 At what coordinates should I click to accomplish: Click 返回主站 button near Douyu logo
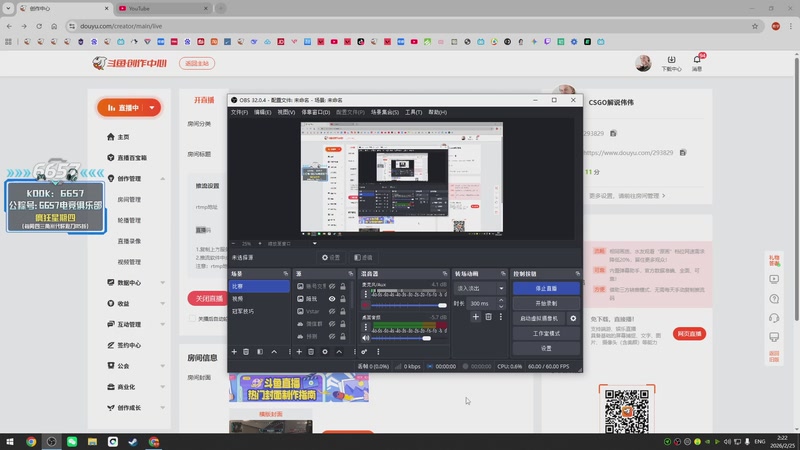click(197, 63)
